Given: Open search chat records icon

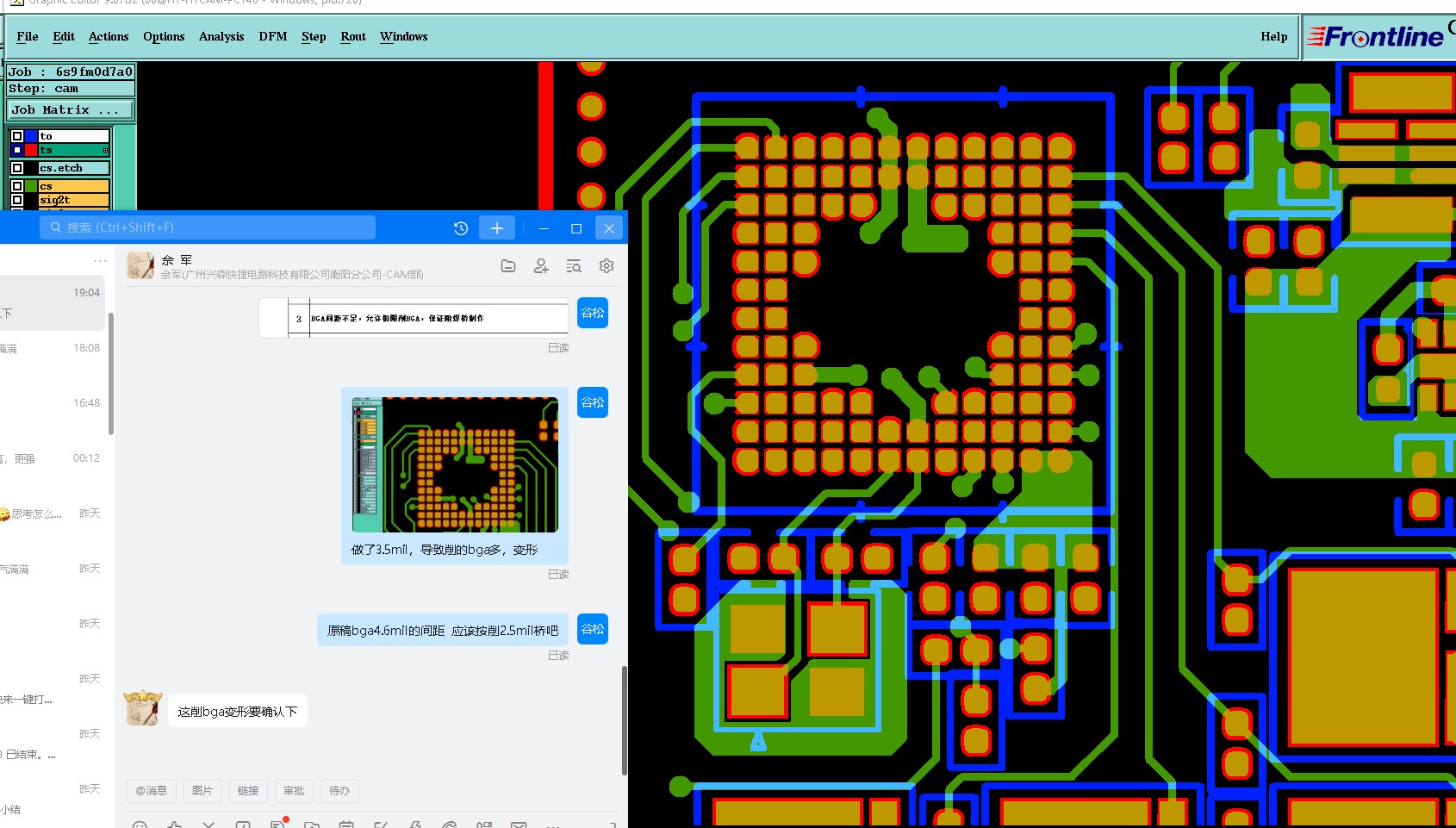Looking at the screenshot, I should coord(574,266).
